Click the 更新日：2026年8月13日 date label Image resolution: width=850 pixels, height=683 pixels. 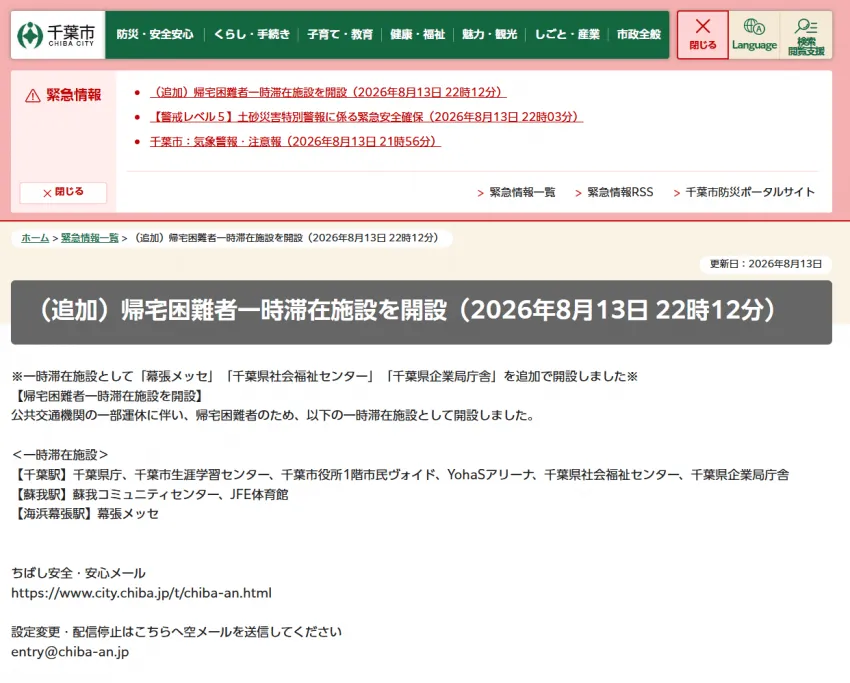tap(765, 264)
